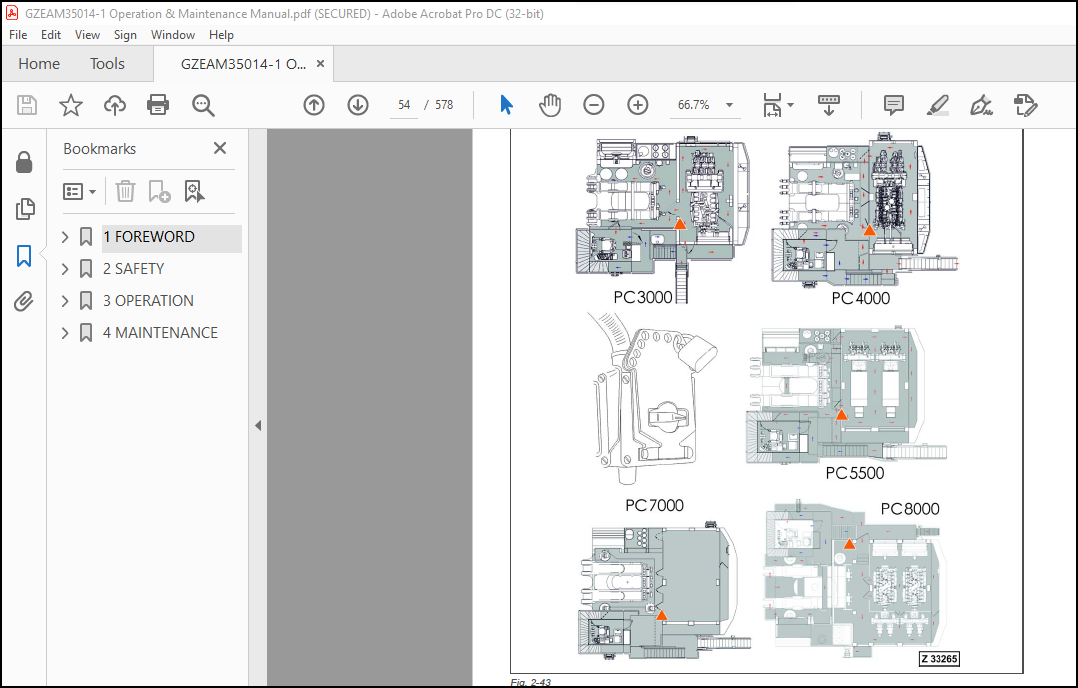The width and height of the screenshot is (1078, 688).
Task: Click the PC5500 machine diagram
Action: 846,395
